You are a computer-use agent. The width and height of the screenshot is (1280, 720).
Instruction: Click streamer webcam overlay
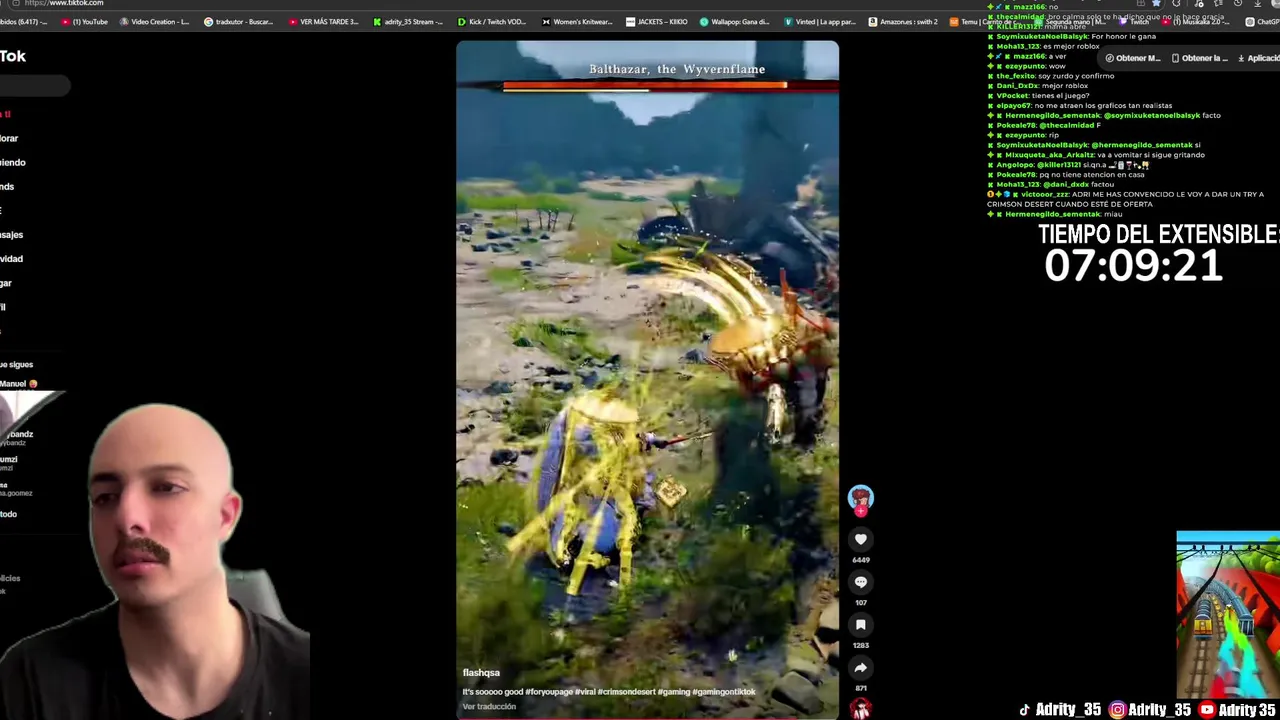point(155,560)
